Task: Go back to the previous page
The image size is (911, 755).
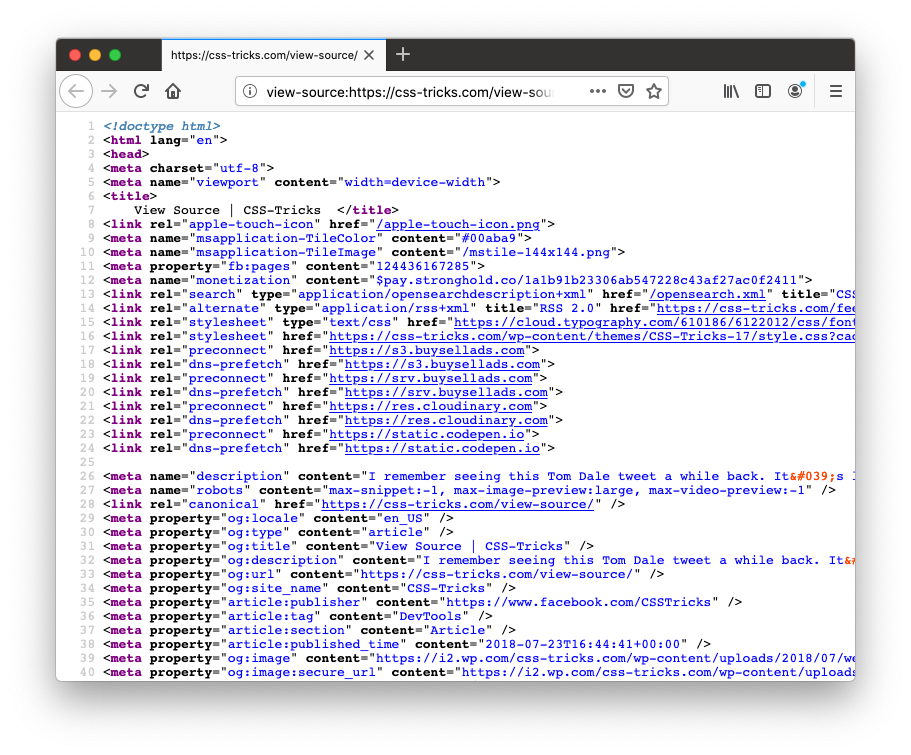Action: click(76, 91)
